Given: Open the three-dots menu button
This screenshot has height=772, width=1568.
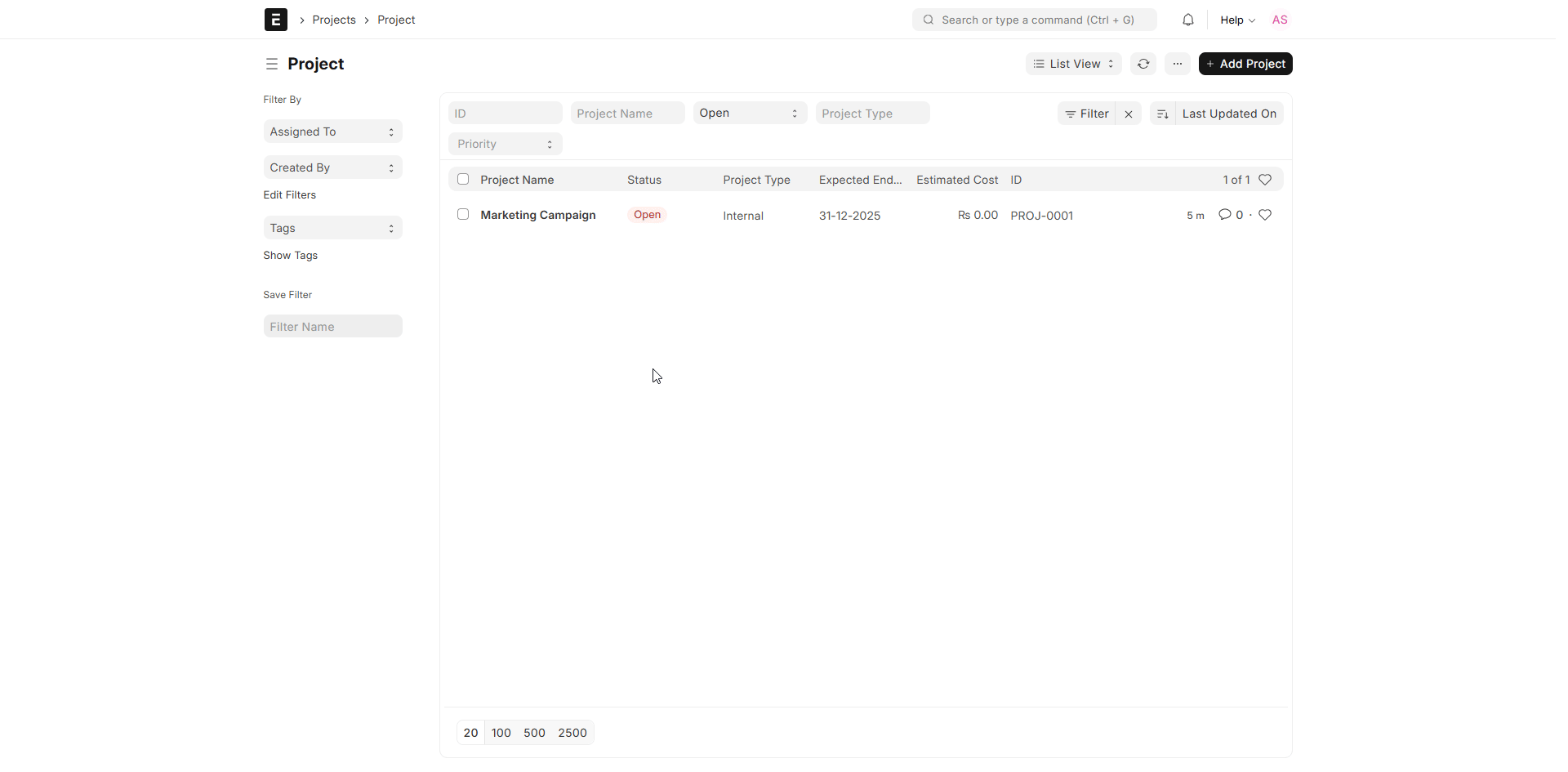Looking at the screenshot, I should [1177, 64].
